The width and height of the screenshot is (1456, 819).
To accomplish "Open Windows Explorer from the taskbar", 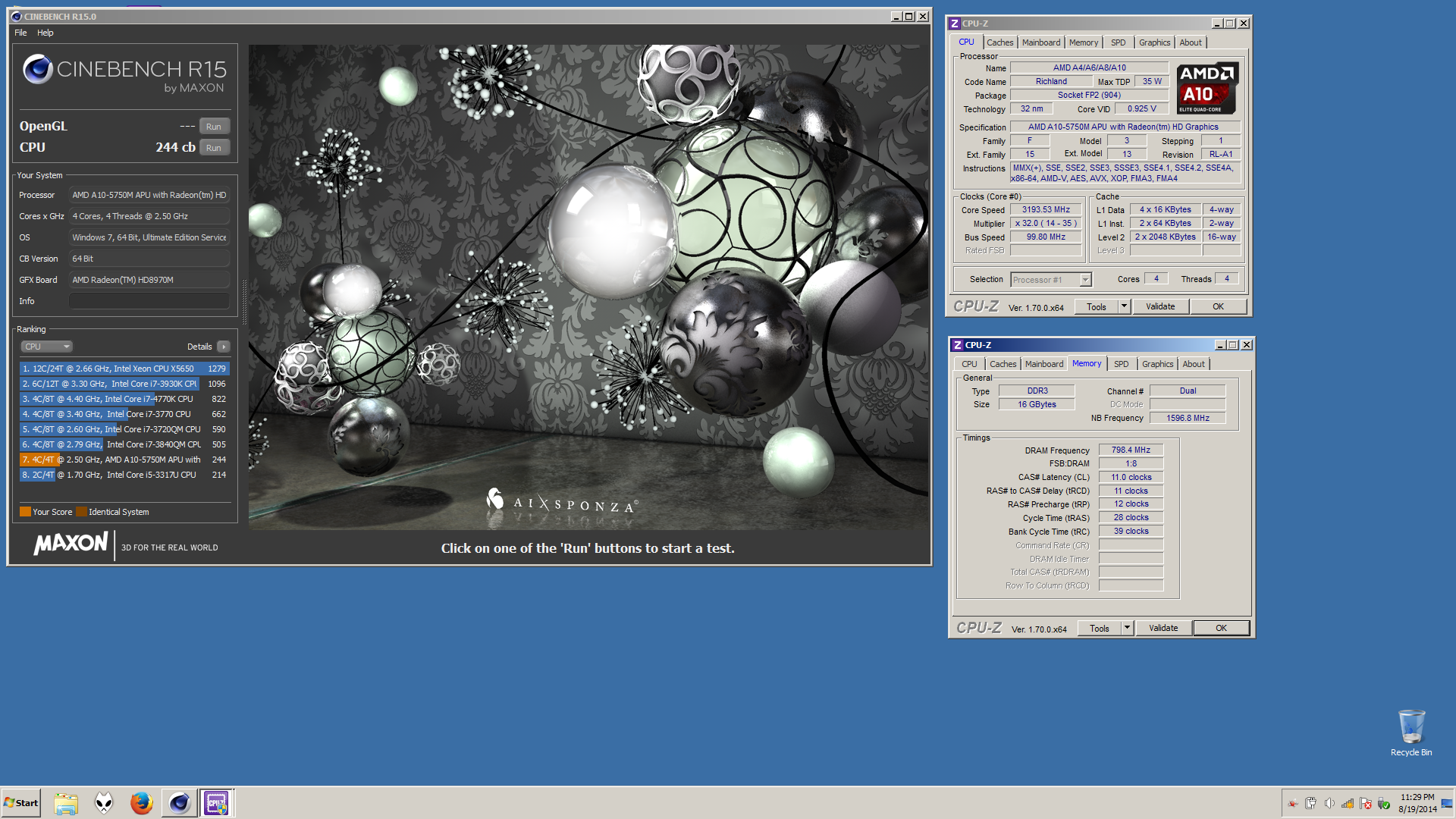I will [66, 803].
